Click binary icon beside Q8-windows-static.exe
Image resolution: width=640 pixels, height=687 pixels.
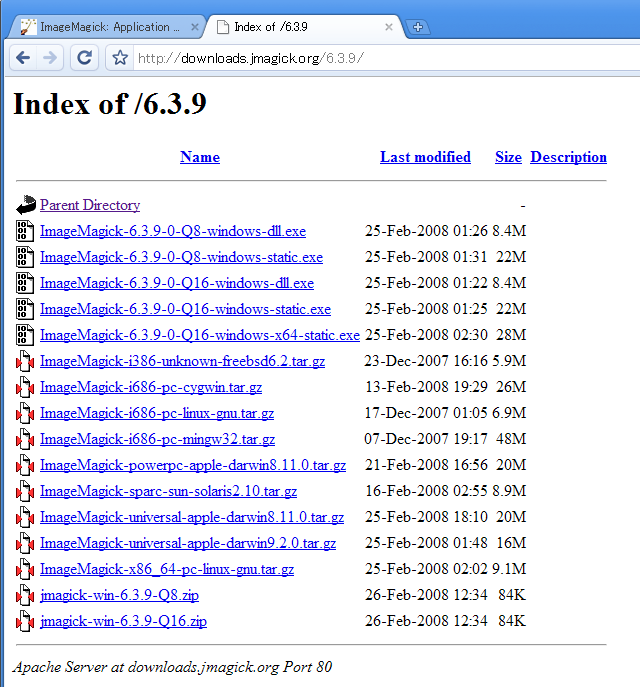pos(25,256)
